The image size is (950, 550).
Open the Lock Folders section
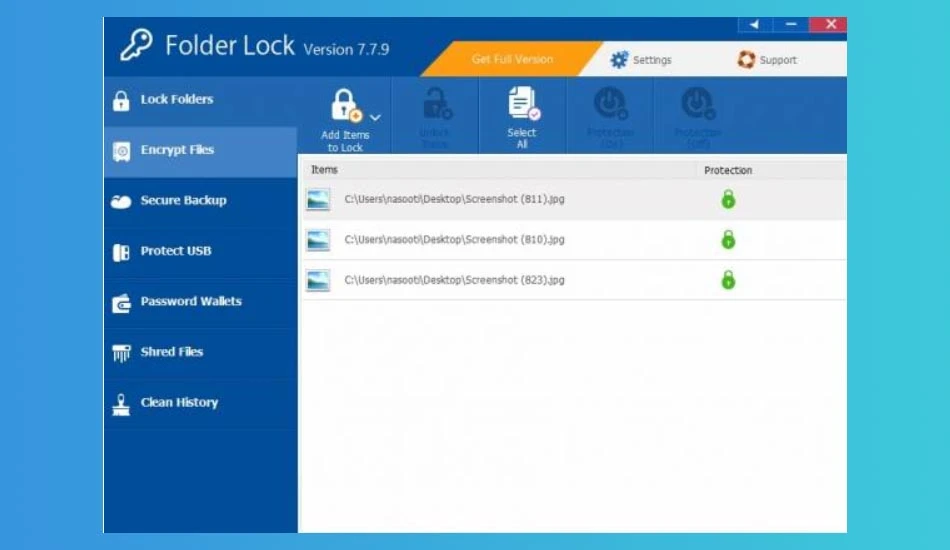click(x=201, y=100)
